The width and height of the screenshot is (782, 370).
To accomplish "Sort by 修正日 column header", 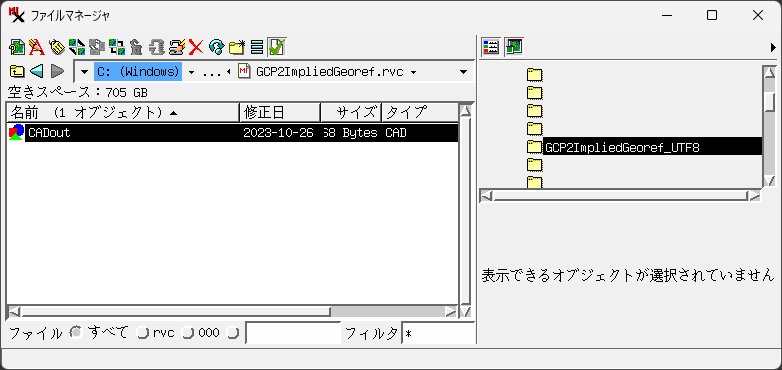I will point(280,113).
